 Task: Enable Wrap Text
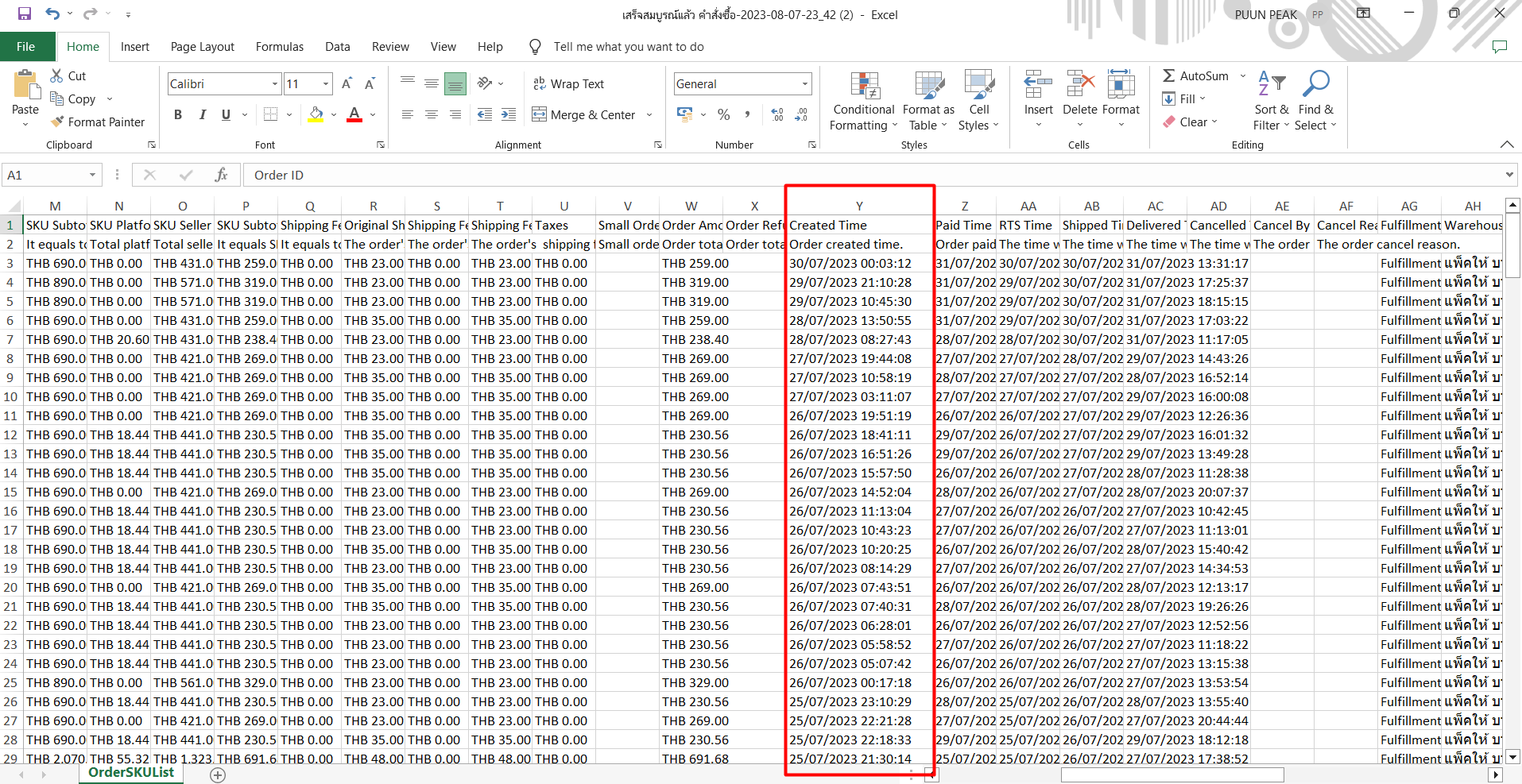click(x=568, y=83)
